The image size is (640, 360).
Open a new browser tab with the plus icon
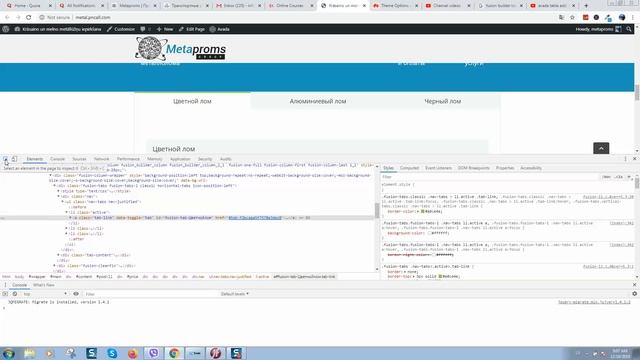pyautogui.click(x=586, y=6)
